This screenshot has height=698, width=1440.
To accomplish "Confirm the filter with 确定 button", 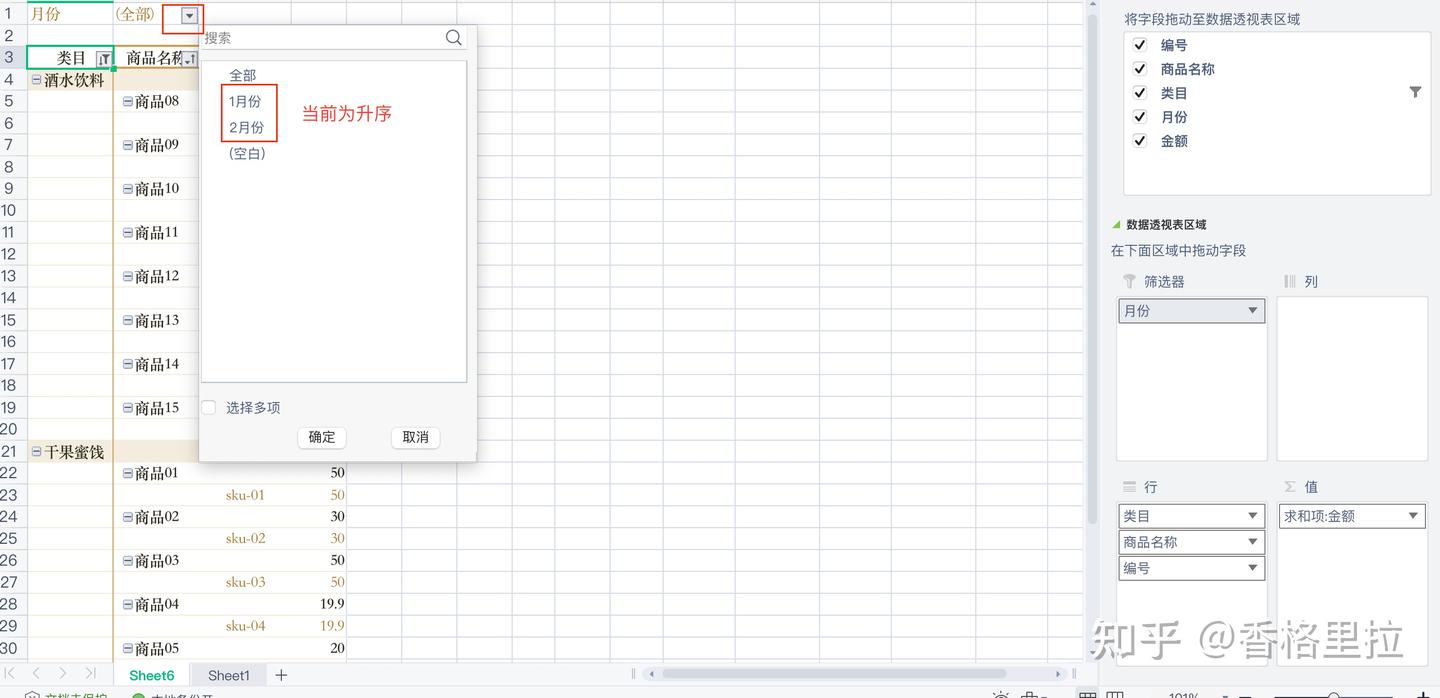I will click(322, 437).
